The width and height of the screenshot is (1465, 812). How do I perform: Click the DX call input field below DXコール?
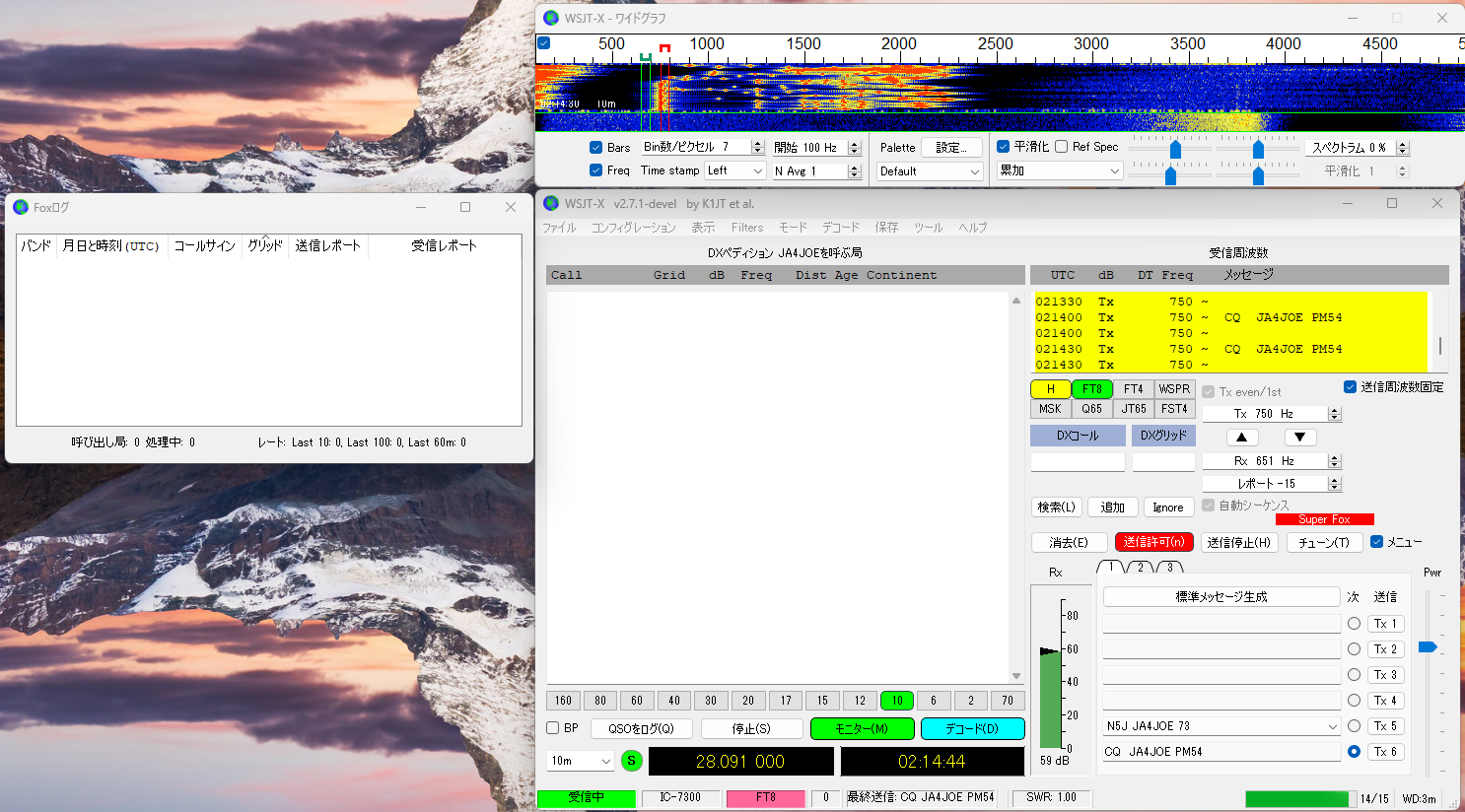point(1078,462)
